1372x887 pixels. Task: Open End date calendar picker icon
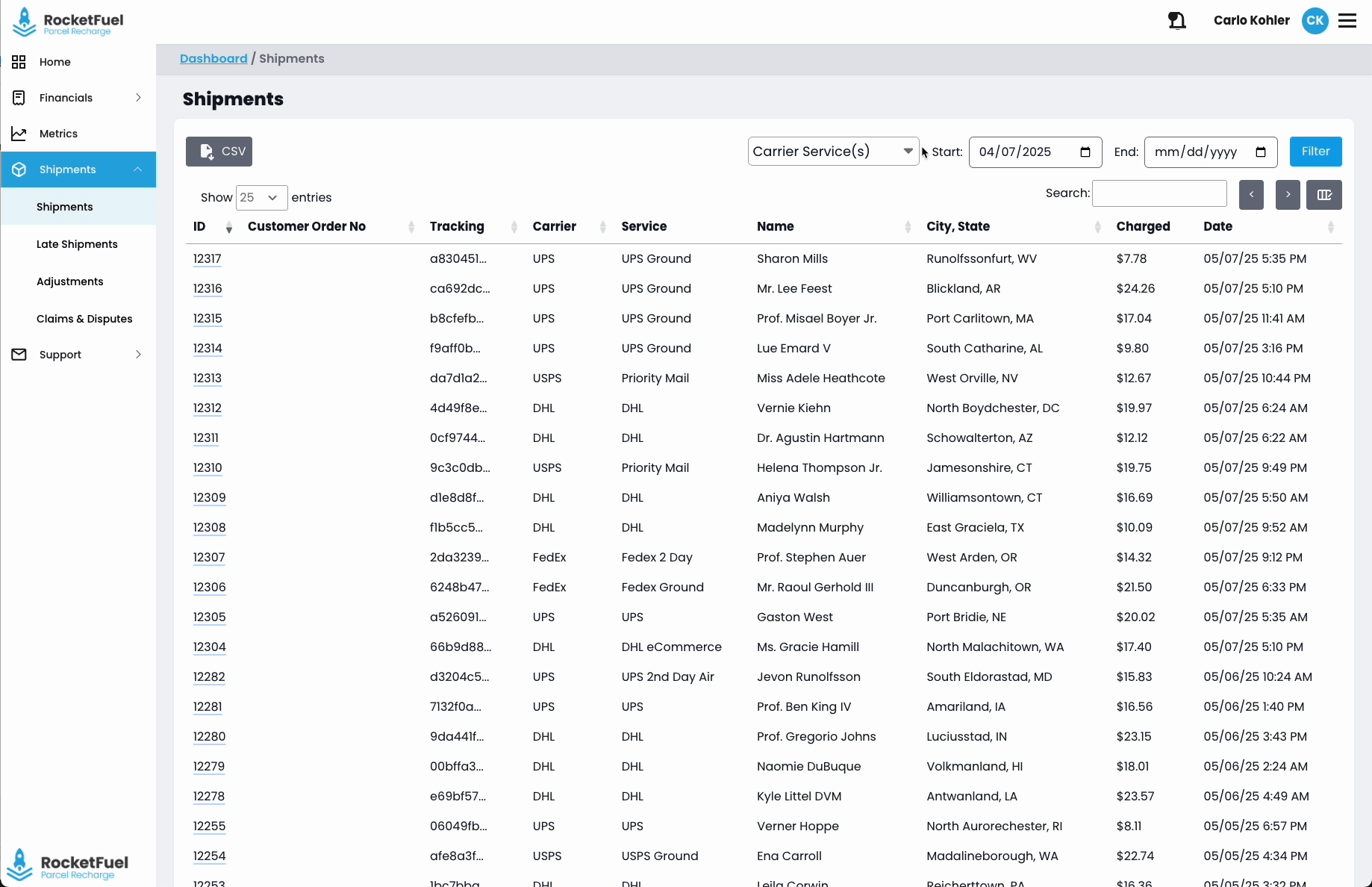[x=1261, y=152]
